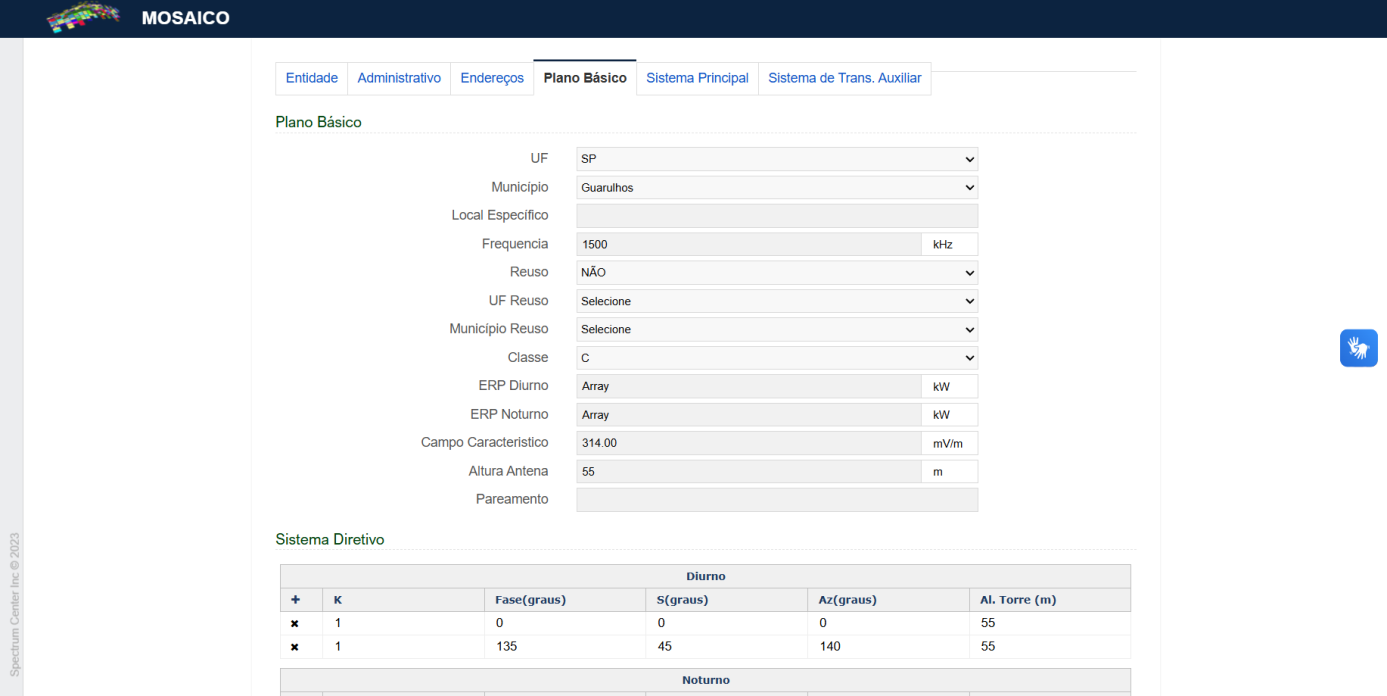Viewport: 1387px width, 696px height.
Task: Expand the Classe dropdown showing C
Action: (777, 357)
